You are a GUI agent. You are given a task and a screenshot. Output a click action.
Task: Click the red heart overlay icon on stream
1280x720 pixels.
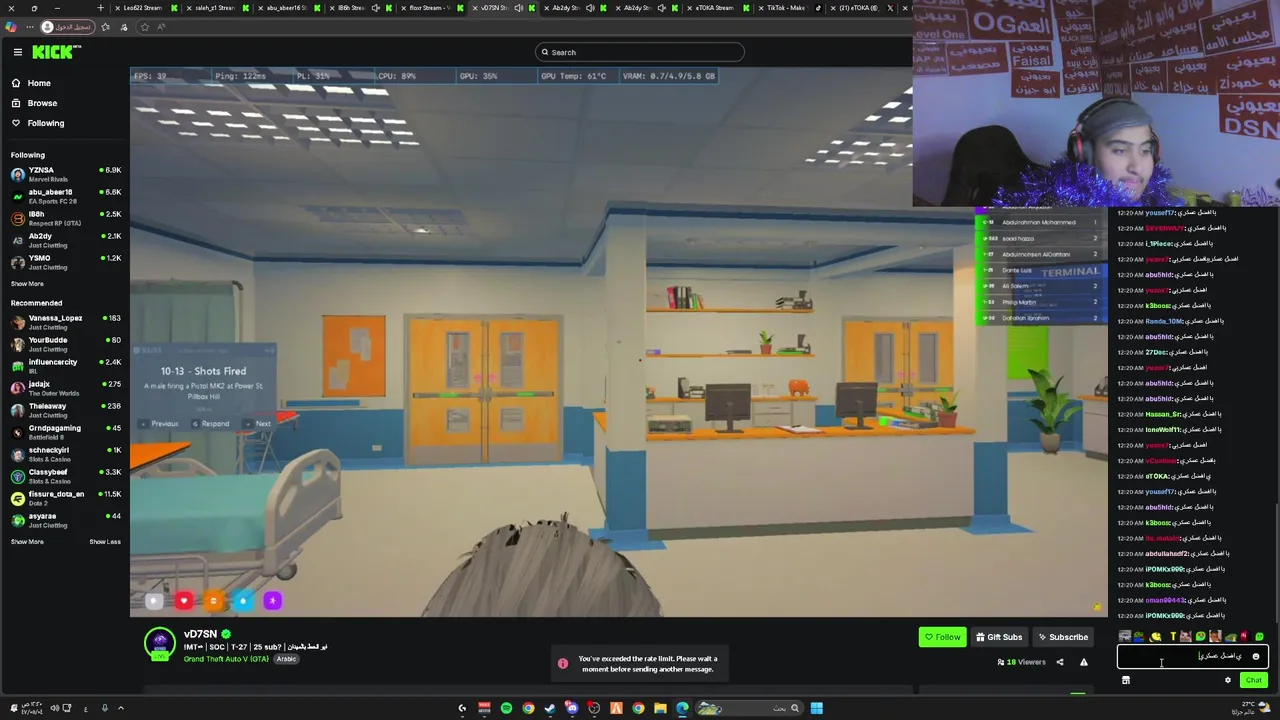coord(183,601)
